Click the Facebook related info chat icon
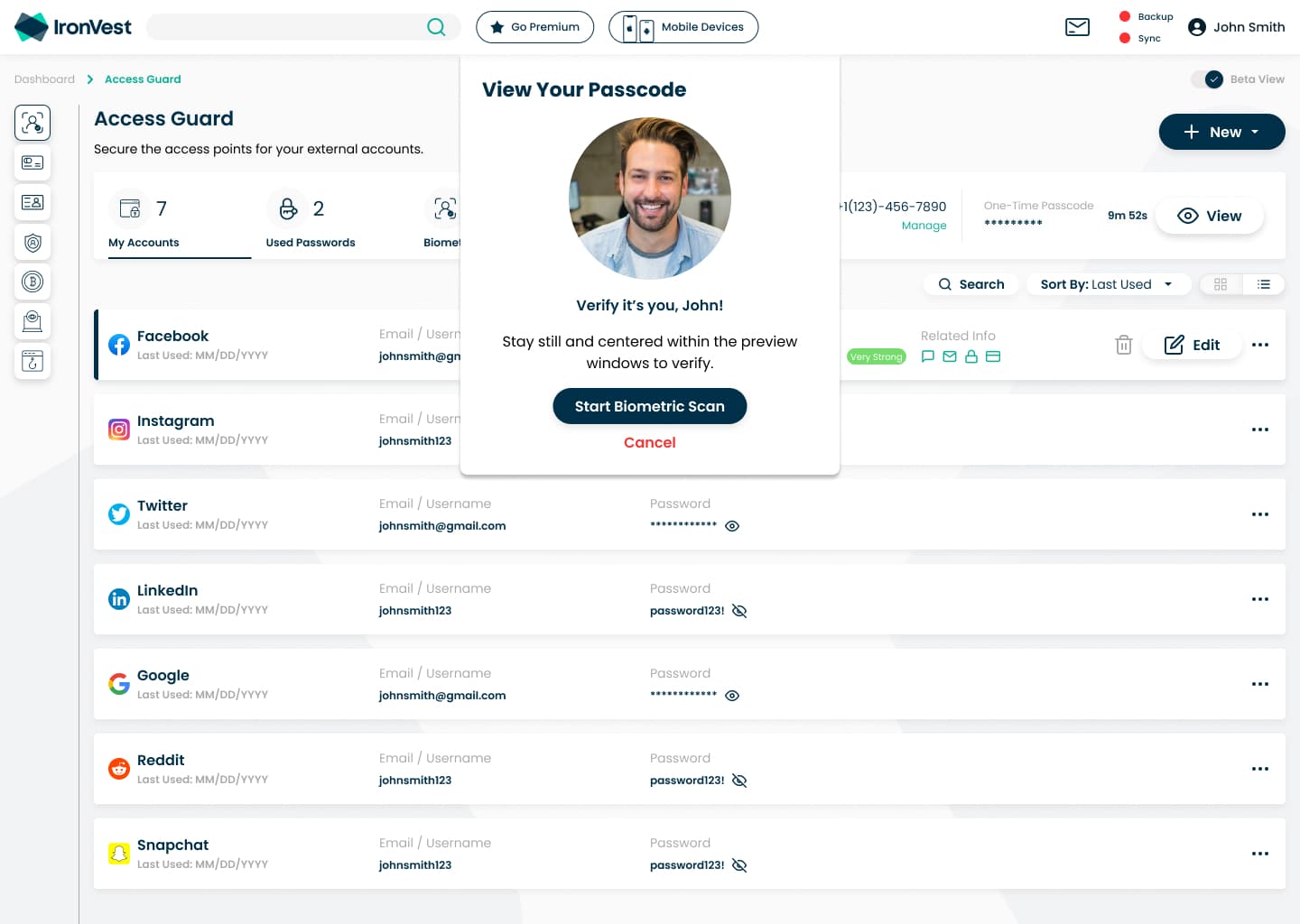The height and width of the screenshot is (924, 1300). point(928,356)
